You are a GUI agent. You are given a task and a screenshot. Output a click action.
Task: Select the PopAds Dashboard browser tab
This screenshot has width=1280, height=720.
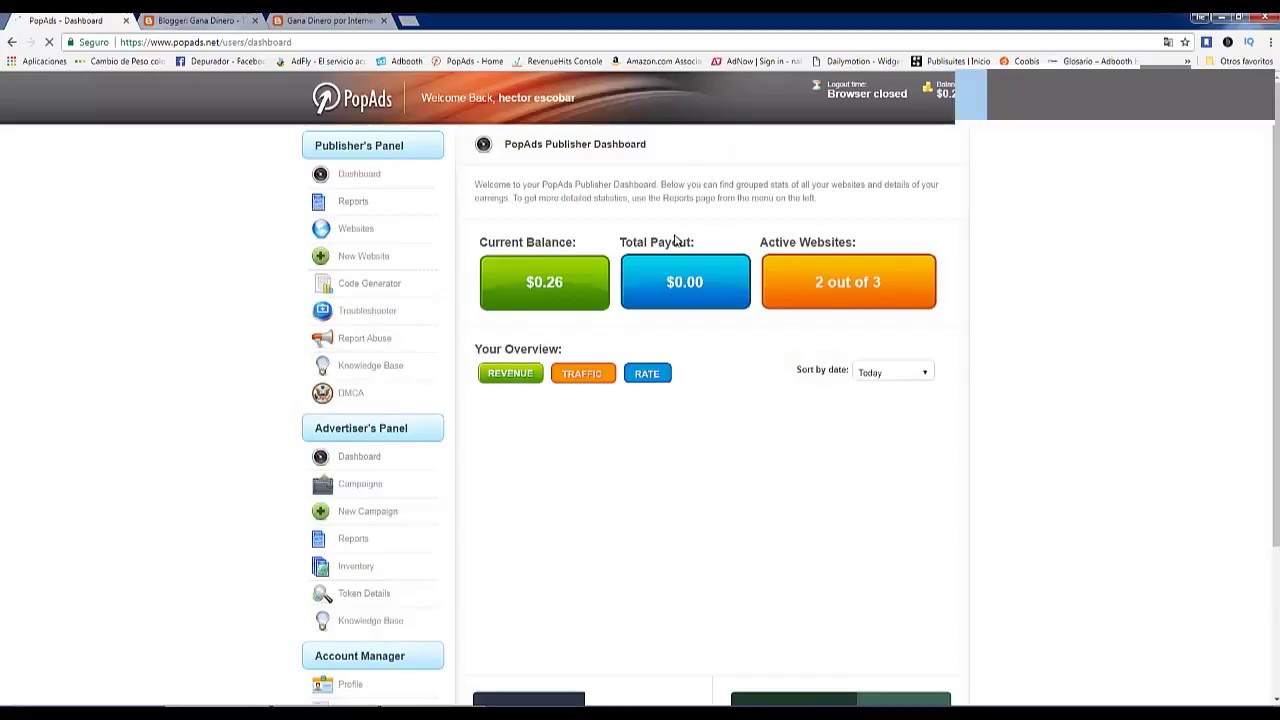tap(66, 20)
